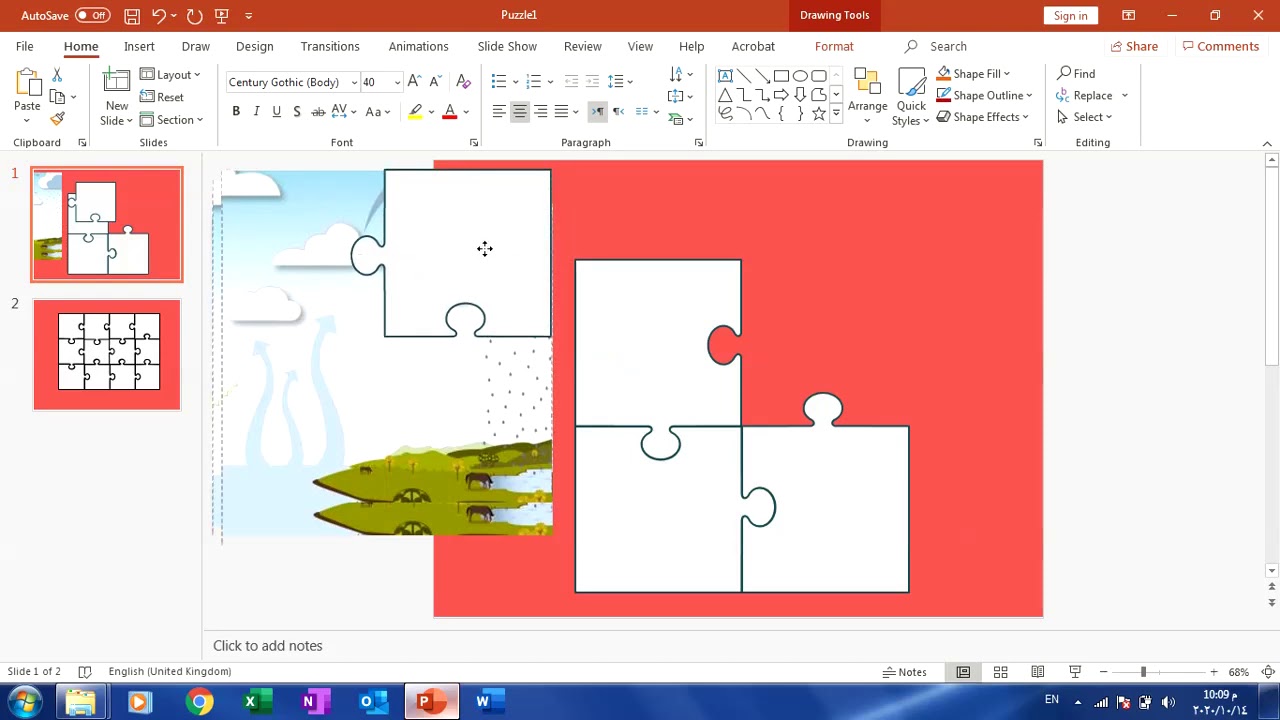The height and width of the screenshot is (720, 1280).
Task: Start Slide Show icon in status bar
Action: (1075, 672)
